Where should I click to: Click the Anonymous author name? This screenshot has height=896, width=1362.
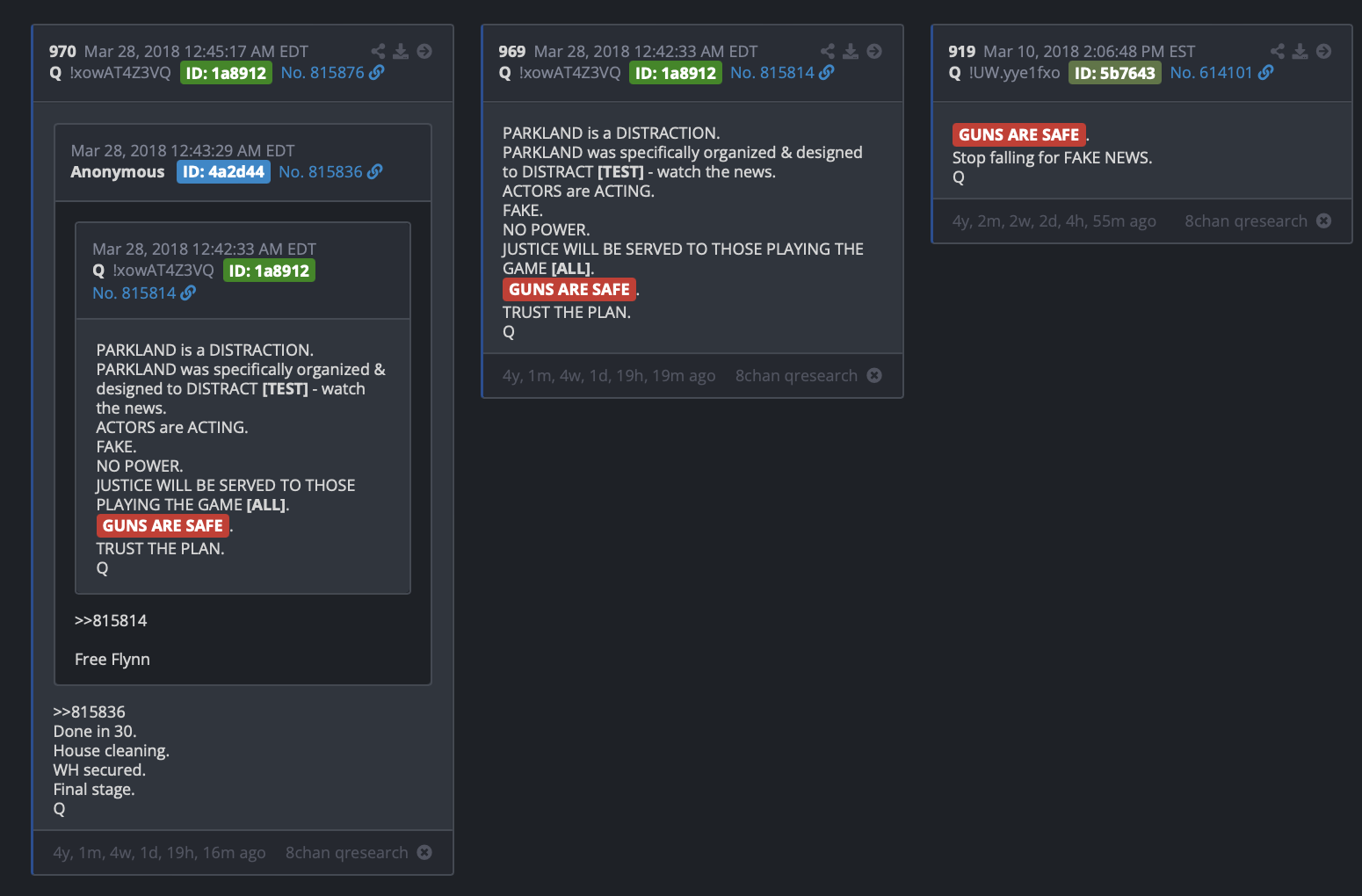click(118, 172)
